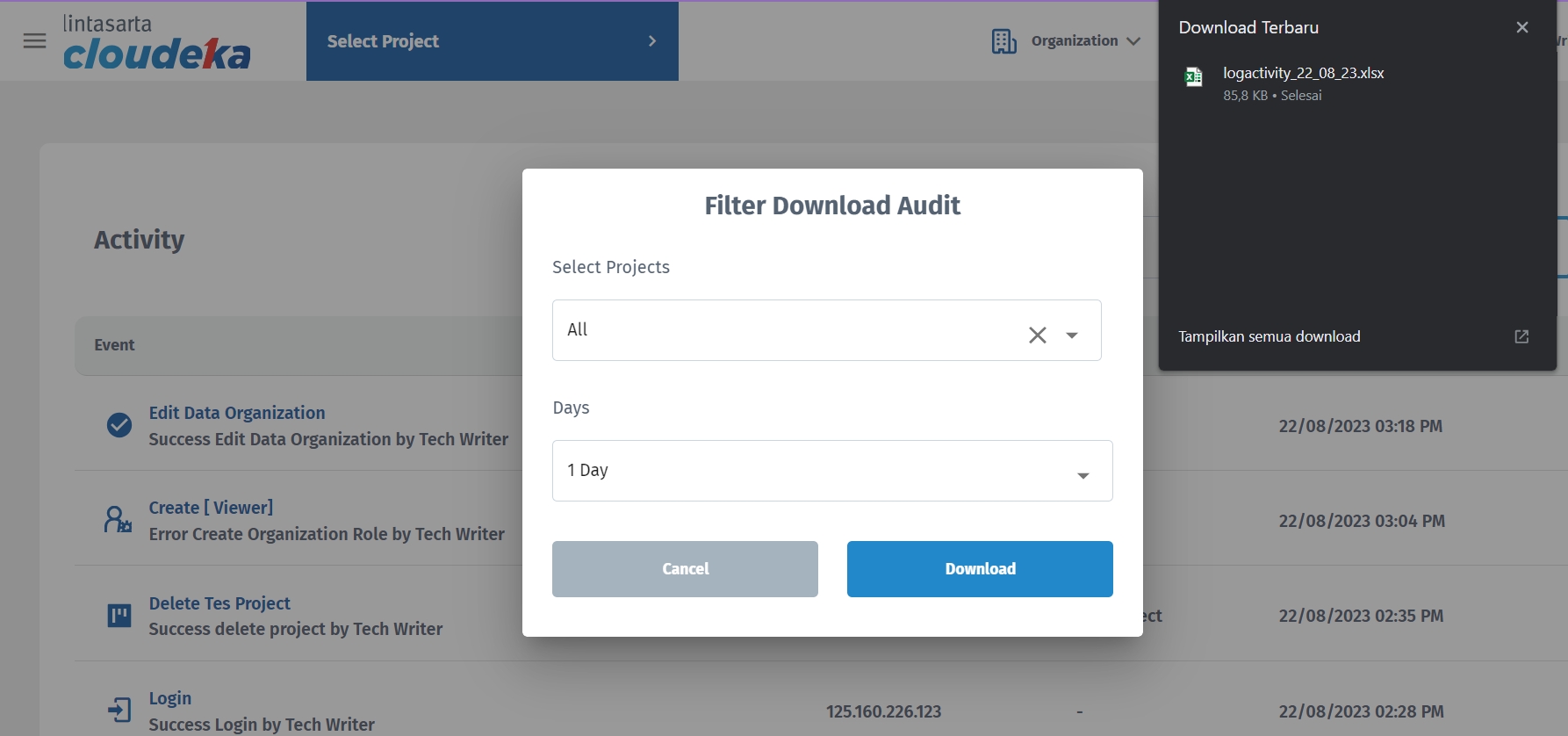Open all downloads via external link icon
This screenshot has height=736, width=1568.
pyautogui.click(x=1521, y=336)
